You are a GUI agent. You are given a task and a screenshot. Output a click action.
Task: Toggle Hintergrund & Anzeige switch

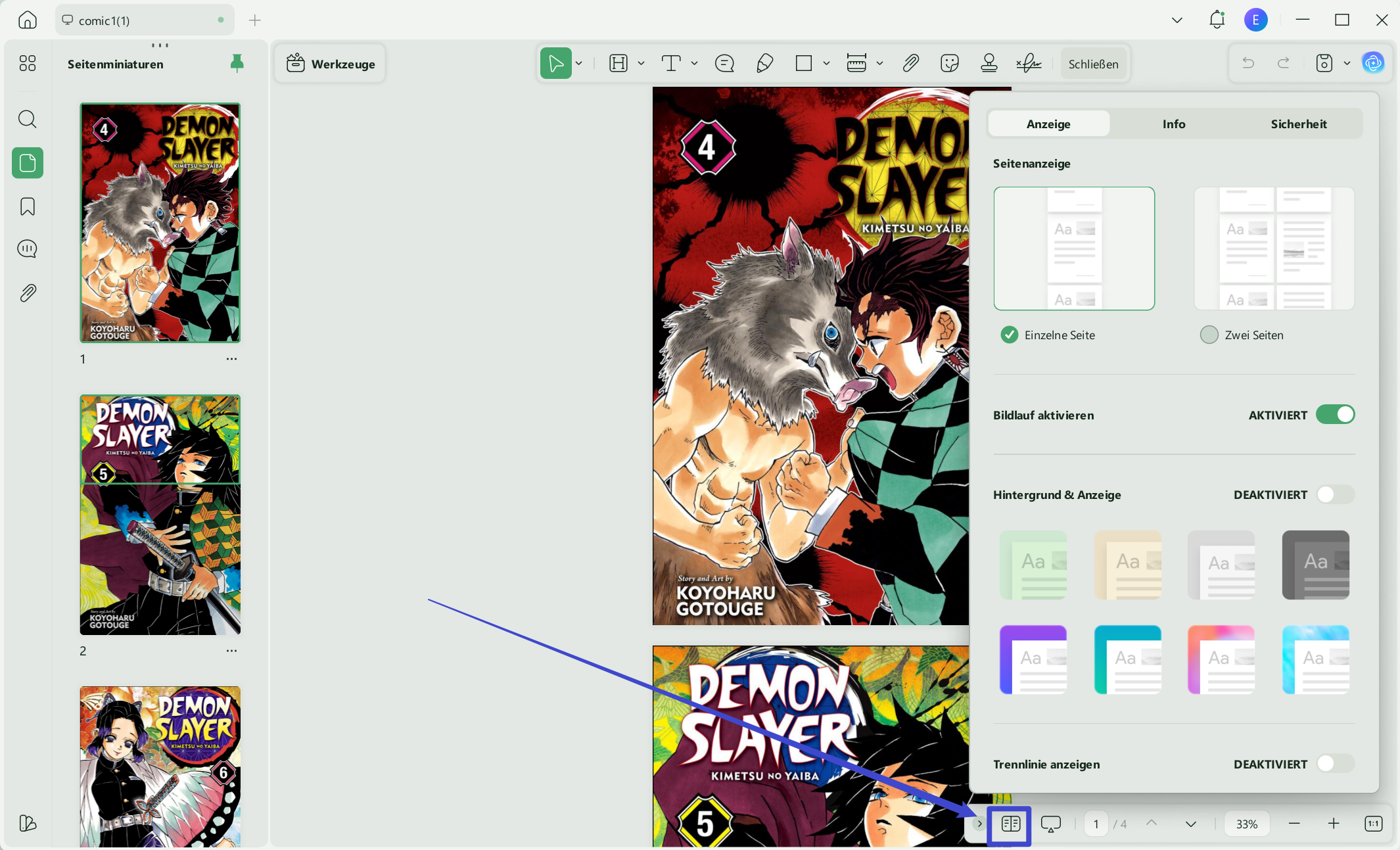coord(1336,494)
